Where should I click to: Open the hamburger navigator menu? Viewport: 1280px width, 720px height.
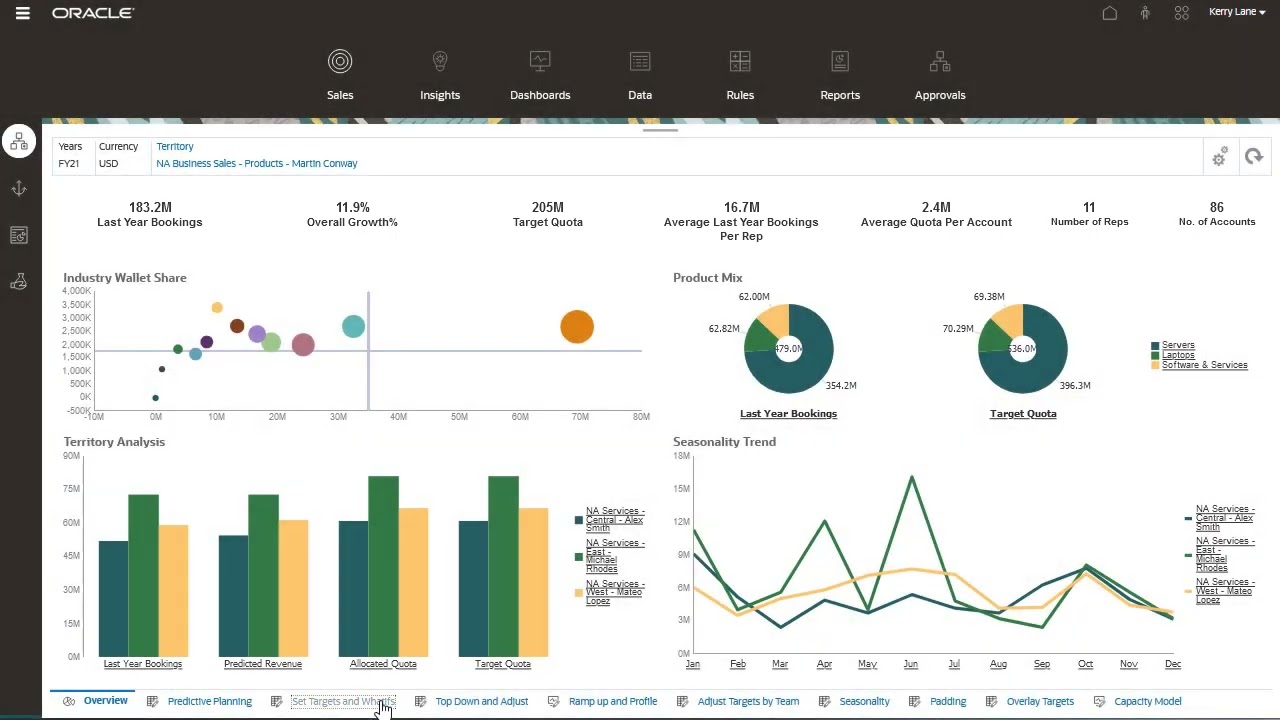pos(23,13)
